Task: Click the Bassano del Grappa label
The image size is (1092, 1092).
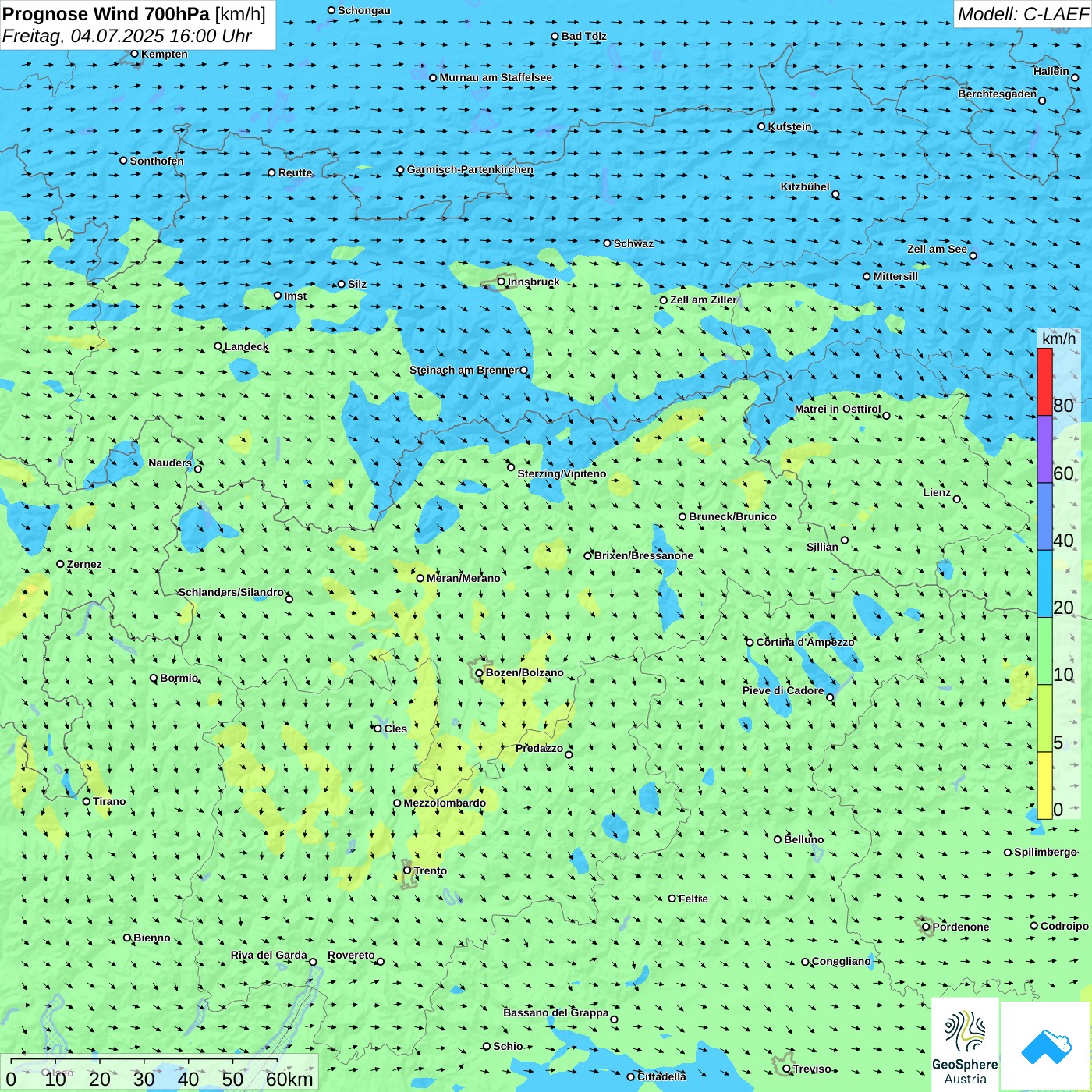Action: click(x=556, y=1012)
